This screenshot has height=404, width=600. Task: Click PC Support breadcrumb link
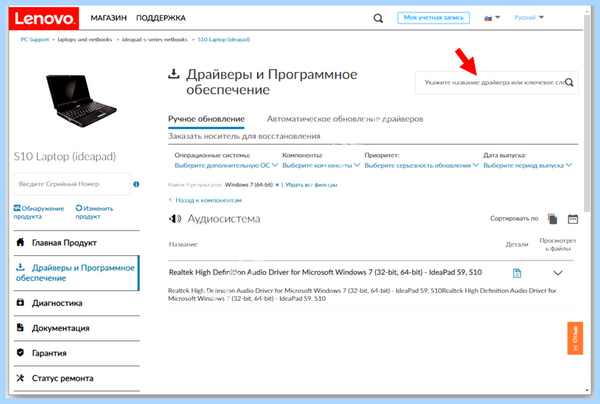pos(35,39)
